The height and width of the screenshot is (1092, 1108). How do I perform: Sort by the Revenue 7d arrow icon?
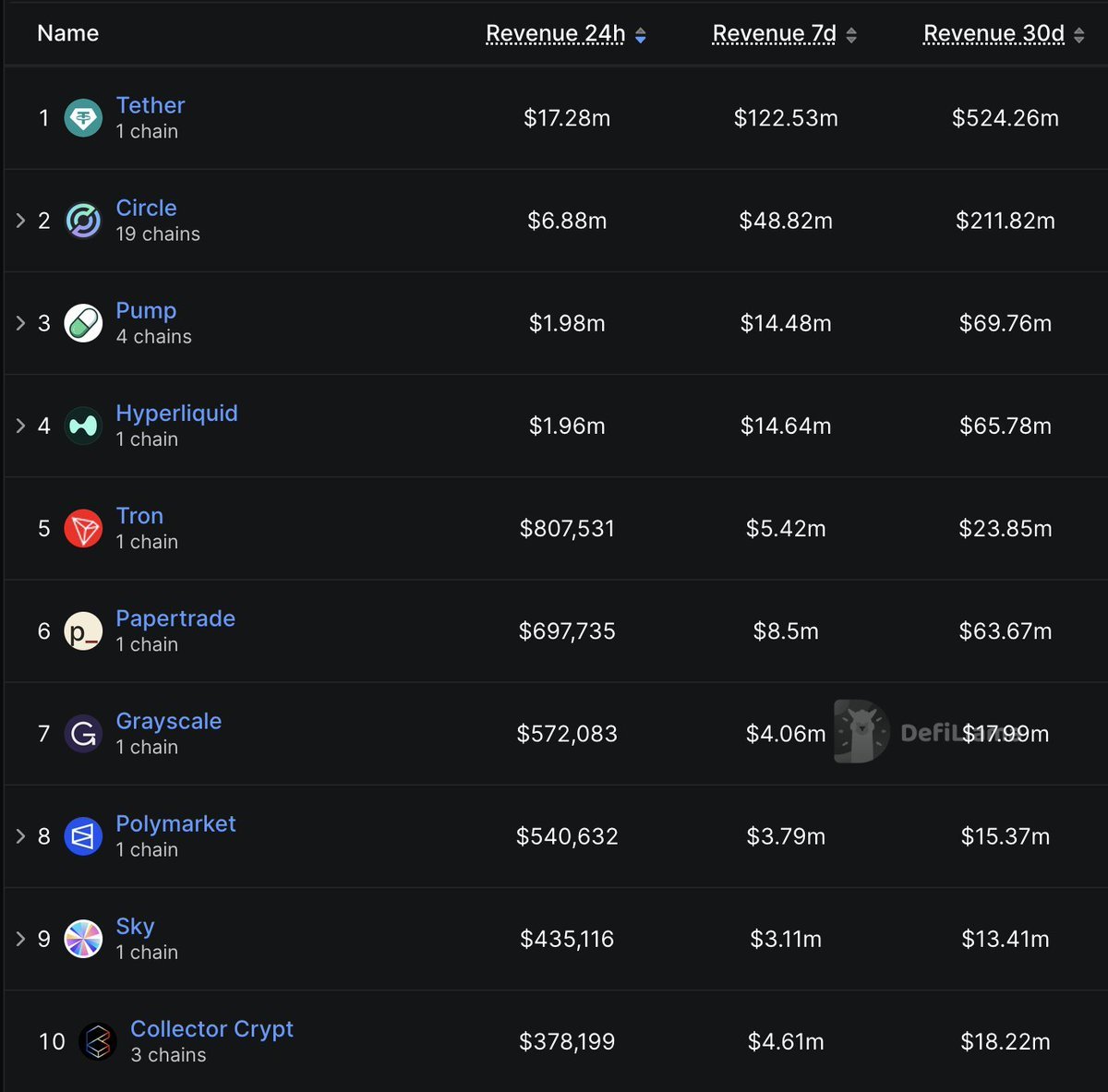point(851,35)
